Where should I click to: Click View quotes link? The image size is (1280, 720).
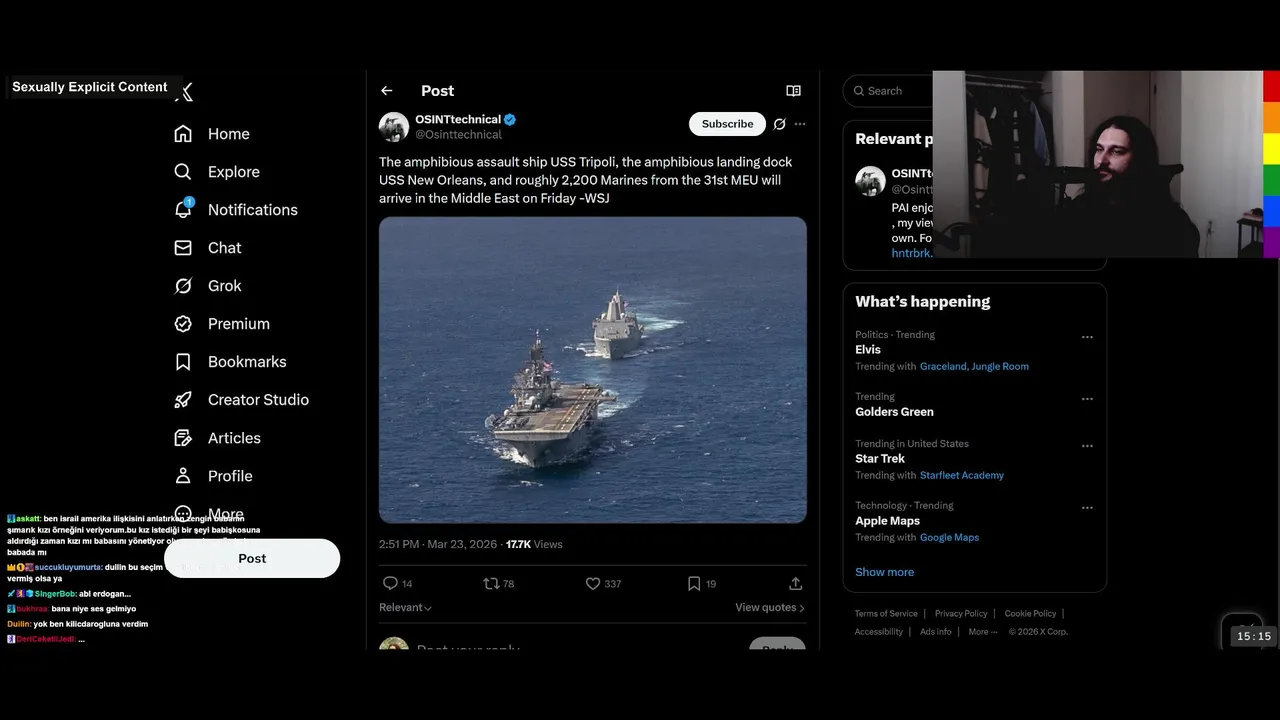click(770, 607)
